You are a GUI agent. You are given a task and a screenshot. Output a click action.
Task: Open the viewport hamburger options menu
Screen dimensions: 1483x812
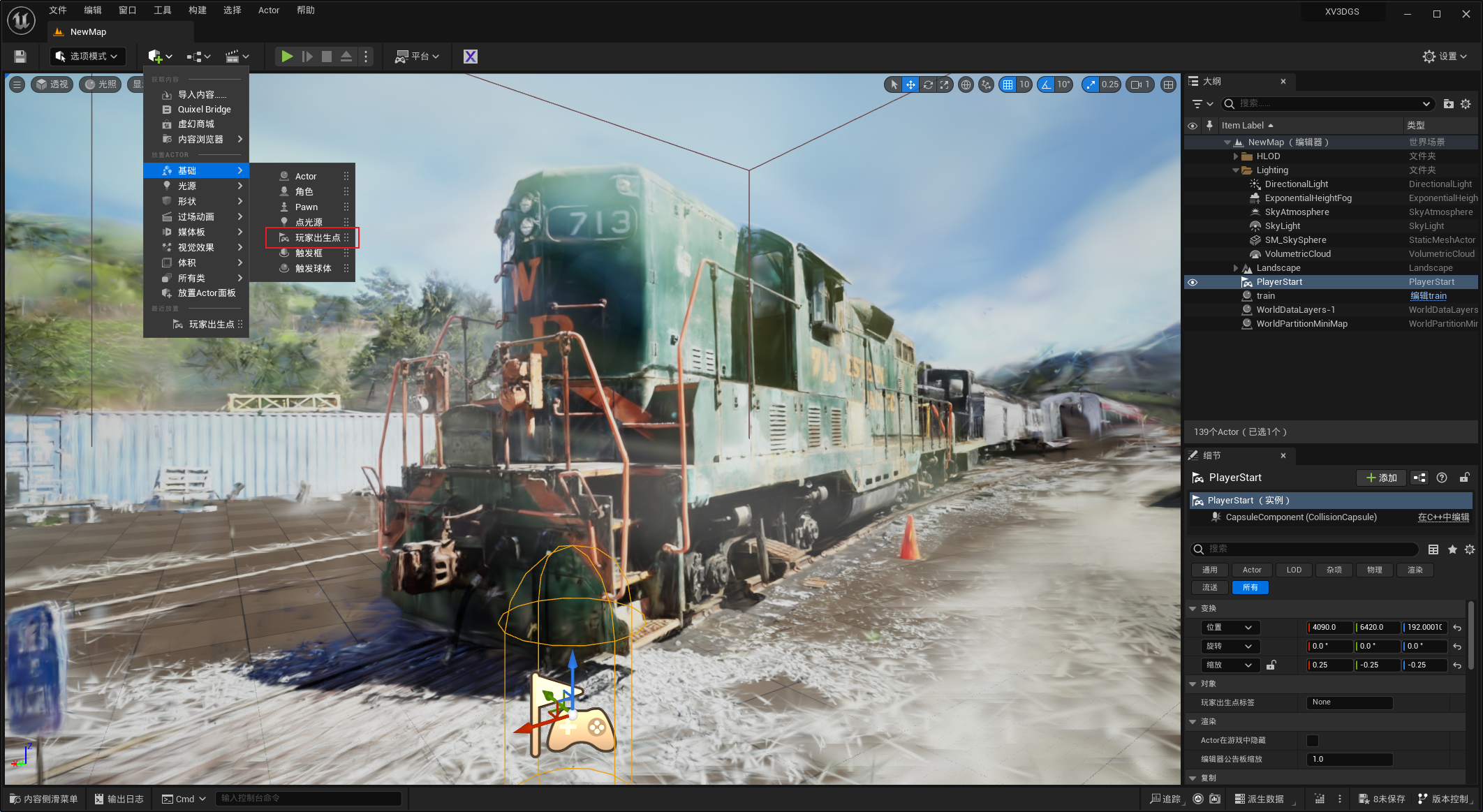point(17,84)
